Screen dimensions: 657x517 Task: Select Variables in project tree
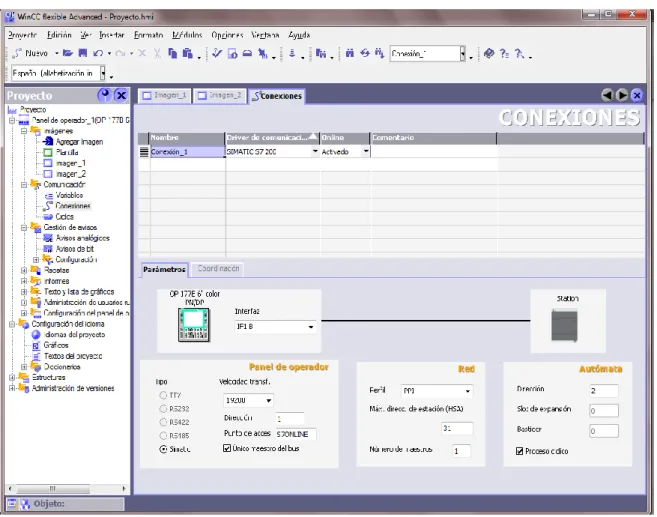point(69,195)
